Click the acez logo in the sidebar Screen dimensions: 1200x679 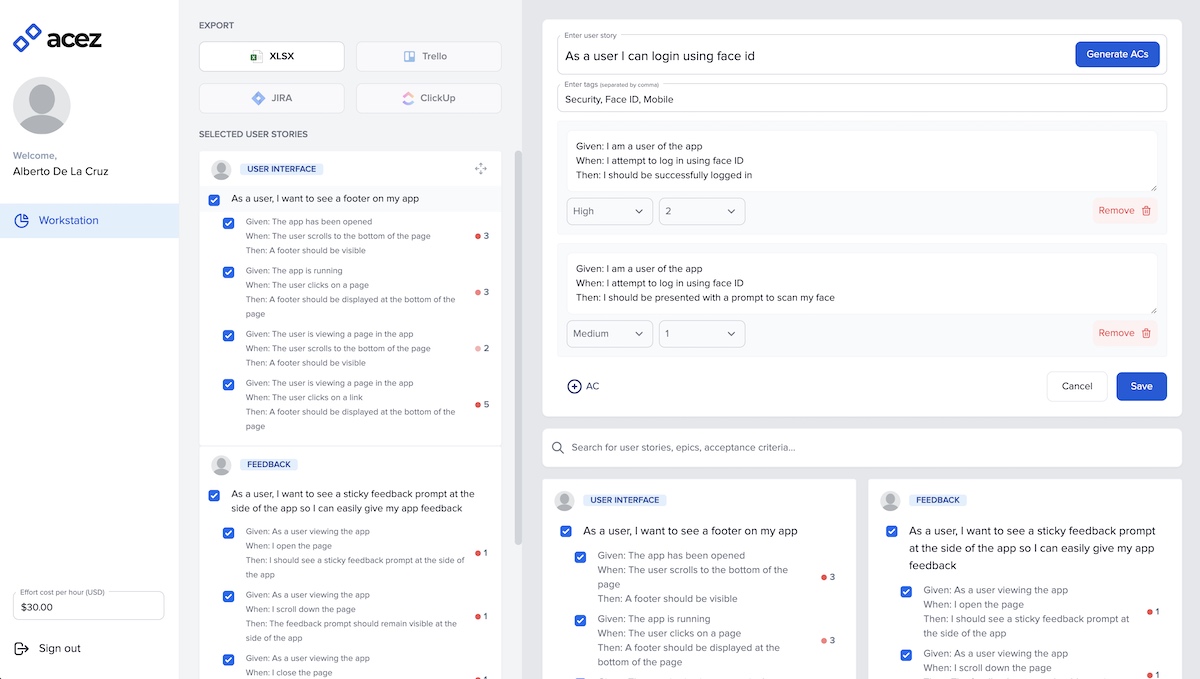pos(57,39)
